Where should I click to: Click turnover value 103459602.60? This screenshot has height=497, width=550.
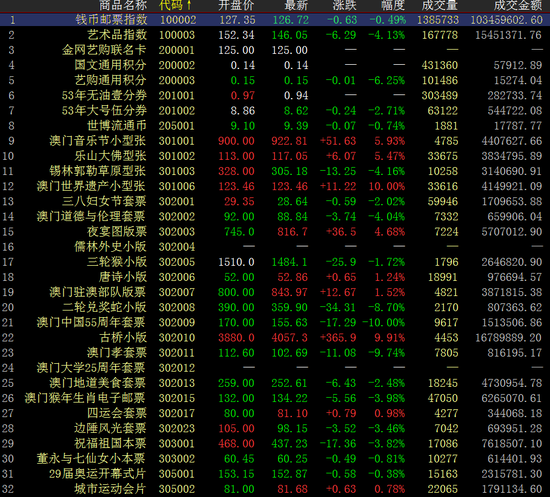507,20
